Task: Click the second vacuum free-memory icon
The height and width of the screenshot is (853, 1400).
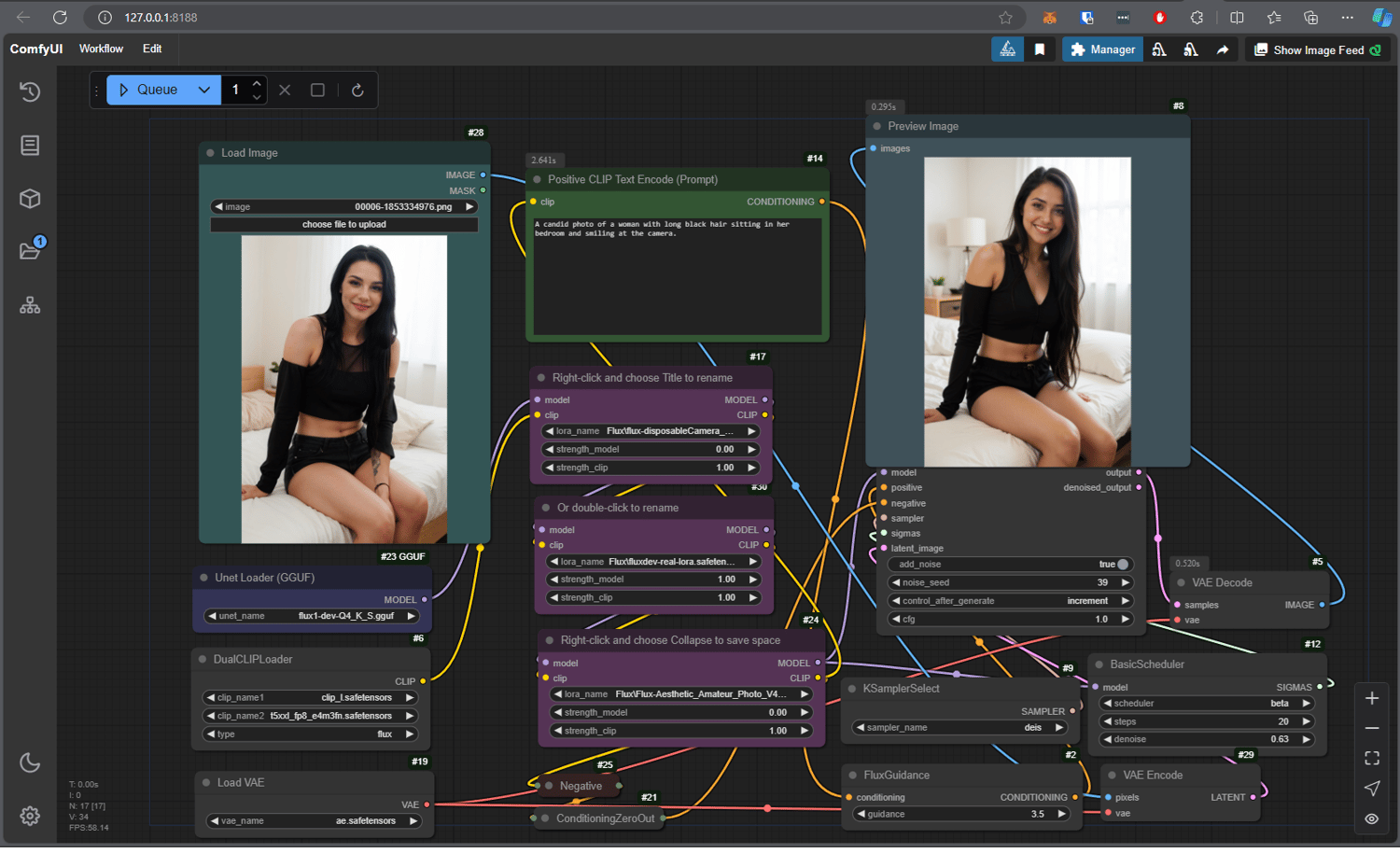Action: 1191,49
